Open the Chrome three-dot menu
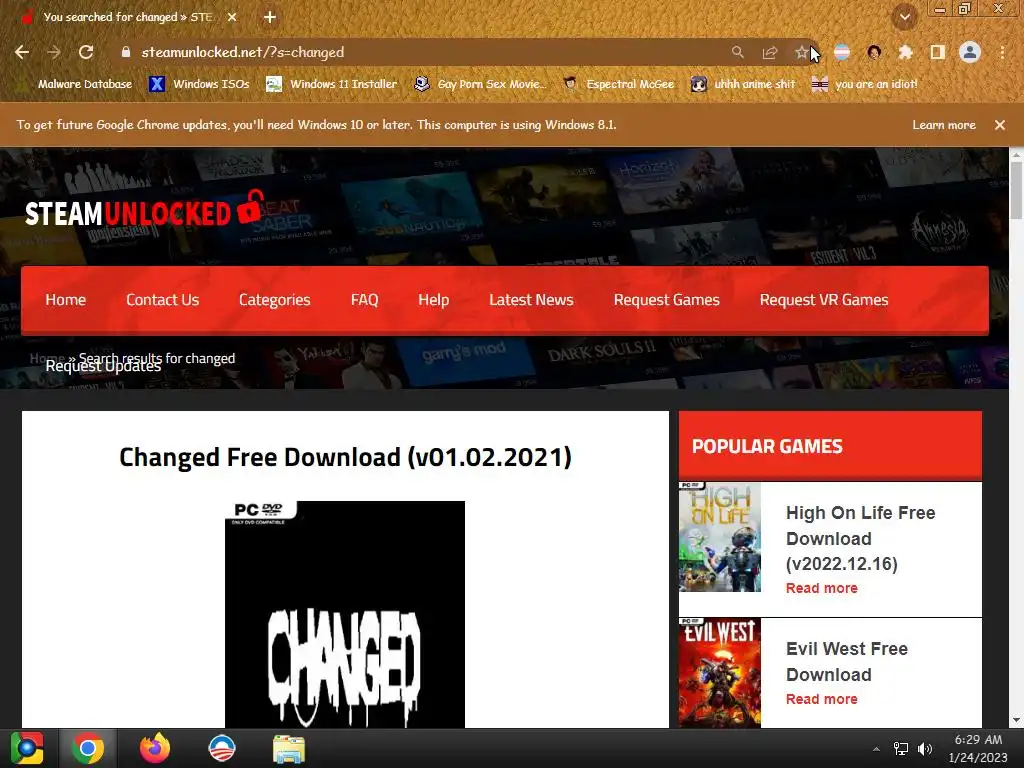 click(x=1002, y=52)
